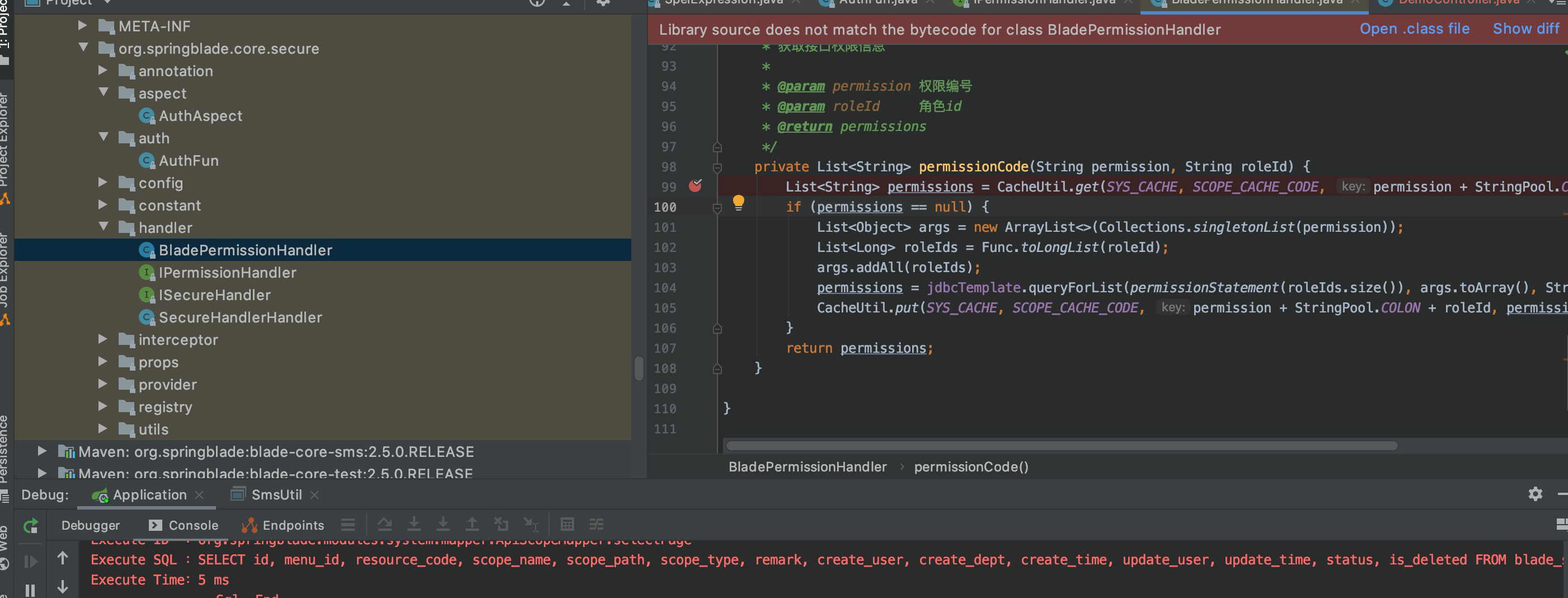Click the Show diff link

[1526, 29]
